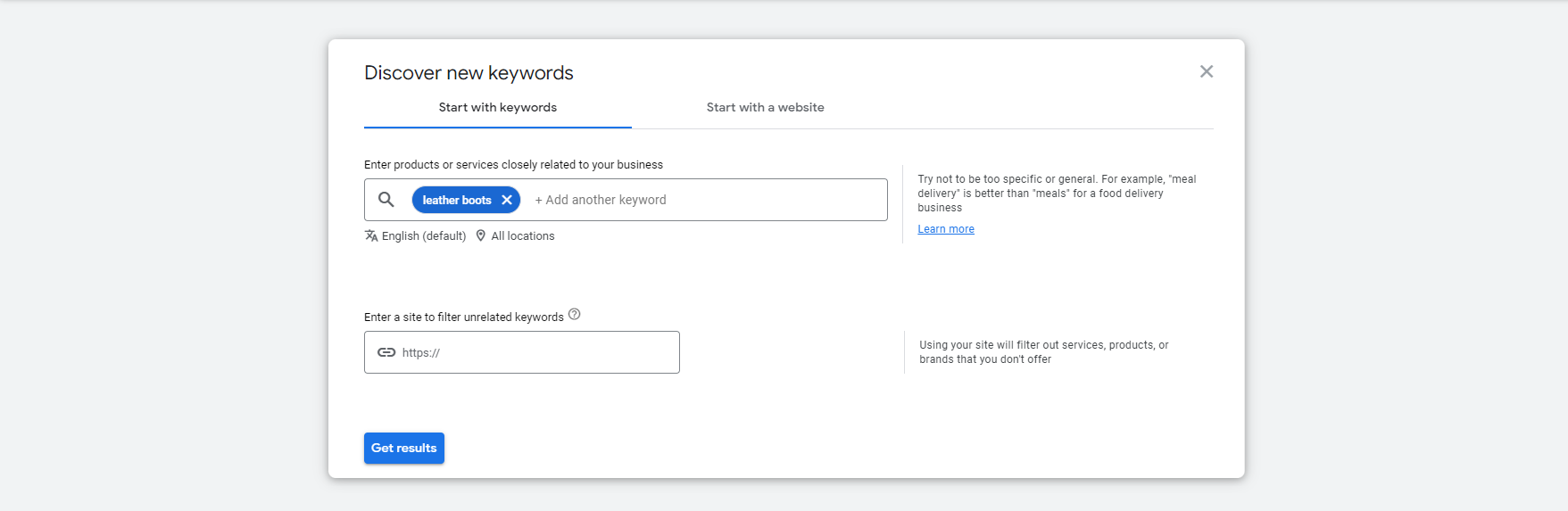The width and height of the screenshot is (1568, 511).
Task: Select the leather boots keyword chip
Action: pos(457,200)
